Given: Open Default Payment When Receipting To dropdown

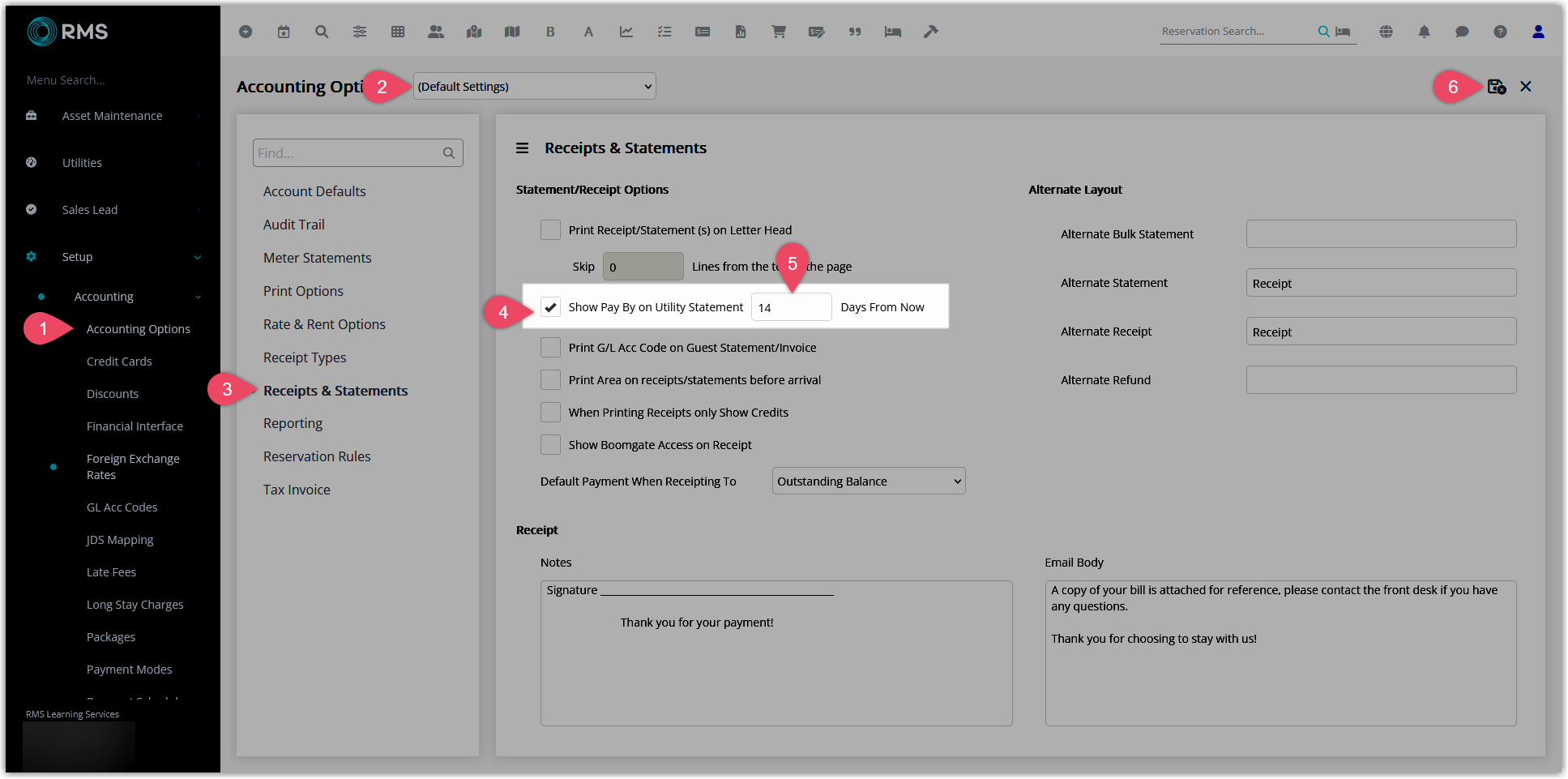Looking at the screenshot, I should tap(869, 481).
